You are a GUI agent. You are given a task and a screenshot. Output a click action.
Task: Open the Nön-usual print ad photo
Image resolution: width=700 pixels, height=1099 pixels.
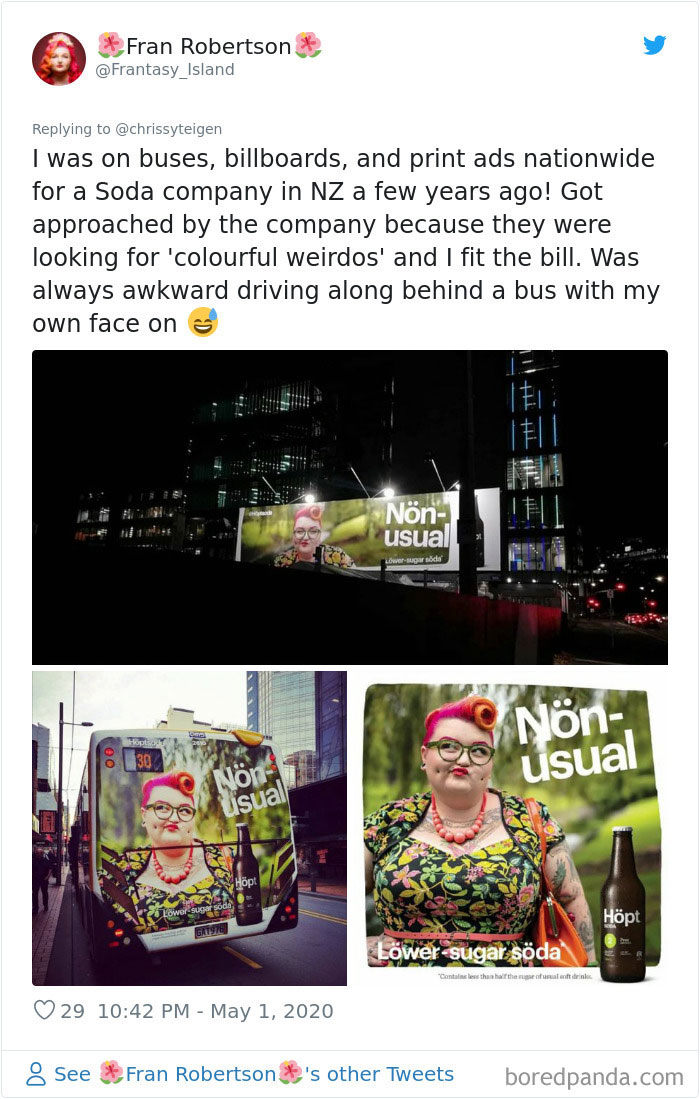tap(511, 828)
